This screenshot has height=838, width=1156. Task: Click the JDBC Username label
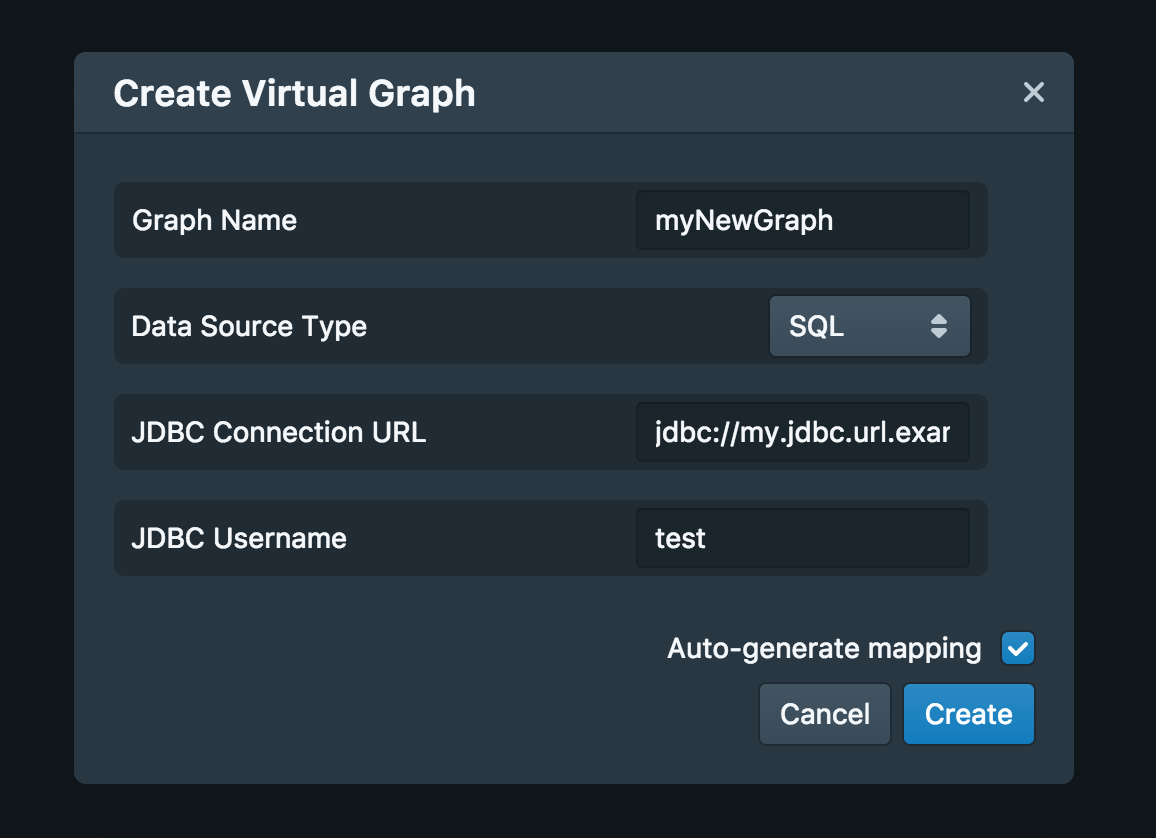(x=239, y=538)
